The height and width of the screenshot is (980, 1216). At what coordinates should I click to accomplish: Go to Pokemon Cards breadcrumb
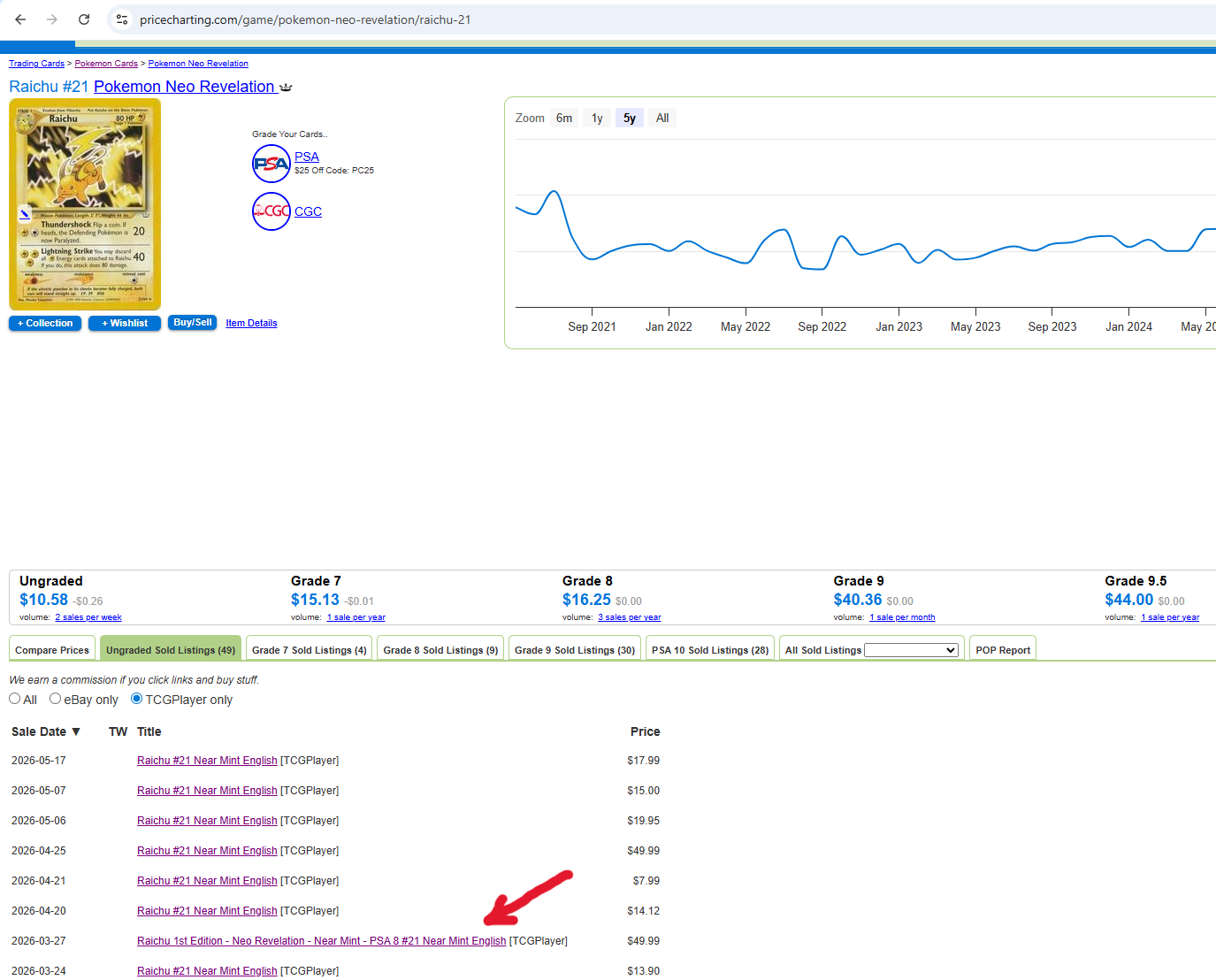pyautogui.click(x=106, y=64)
